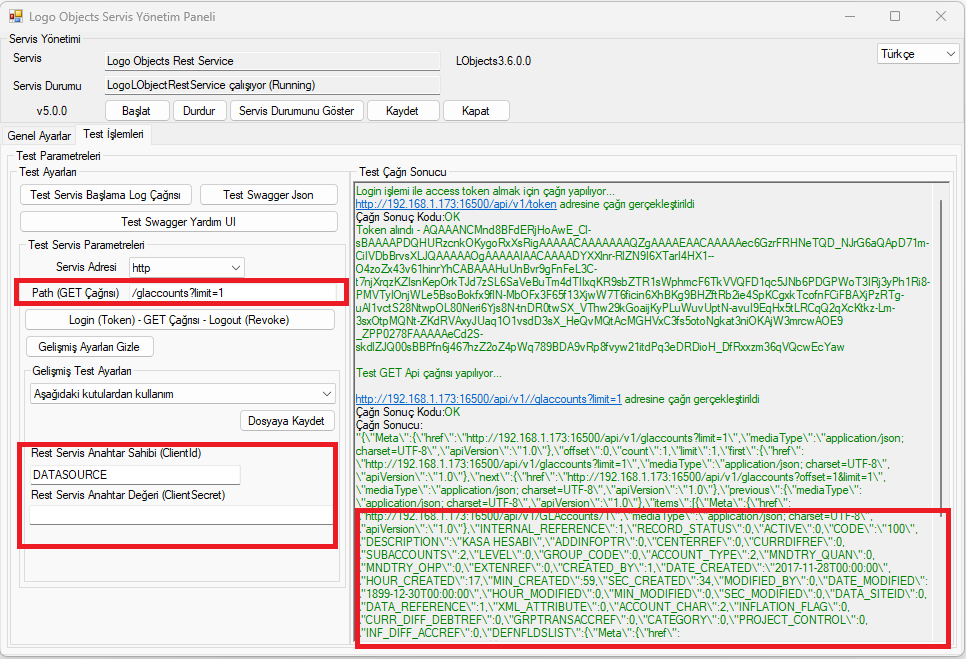Viewport: 966px width, 659px height.
Task: Run Test Servis Başlama Log Çağrısı
Action: tap(106, 195)
